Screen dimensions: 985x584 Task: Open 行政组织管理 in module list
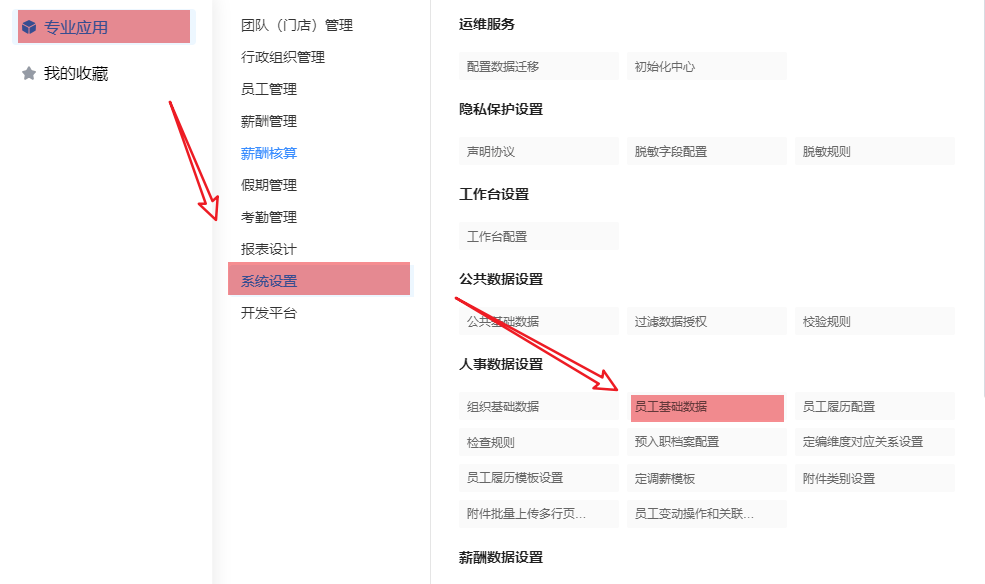(x=283, y=57)
